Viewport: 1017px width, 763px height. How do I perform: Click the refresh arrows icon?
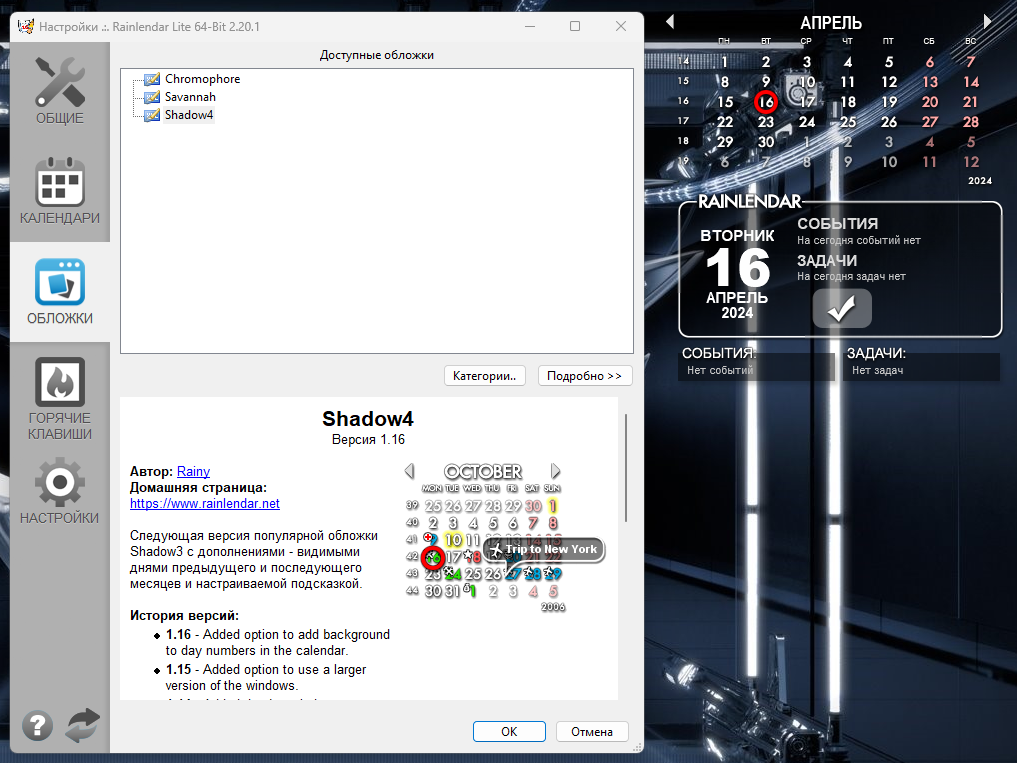click(82, 725)
